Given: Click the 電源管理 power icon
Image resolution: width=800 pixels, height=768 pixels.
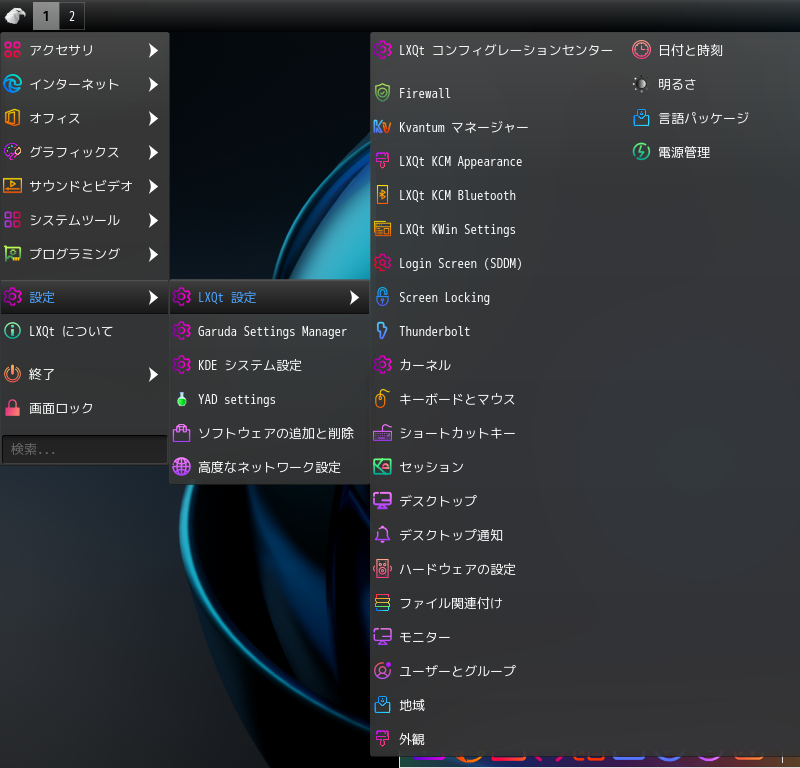Looking at the screenshot, I should (641, 152).
